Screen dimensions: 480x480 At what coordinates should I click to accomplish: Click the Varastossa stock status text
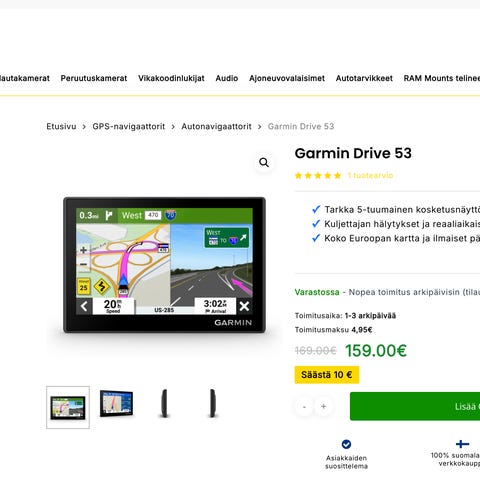coord(317,292)
